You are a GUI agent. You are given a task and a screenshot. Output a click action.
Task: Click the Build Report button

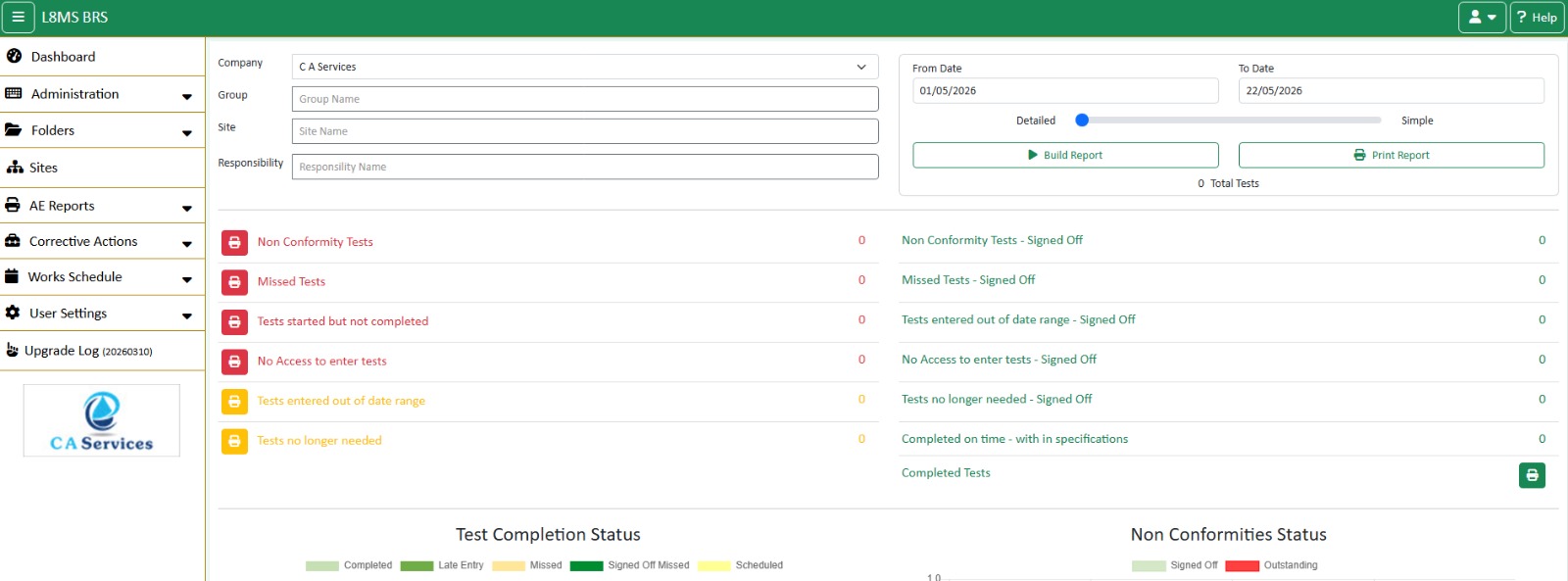click(x=1065, y=155)
